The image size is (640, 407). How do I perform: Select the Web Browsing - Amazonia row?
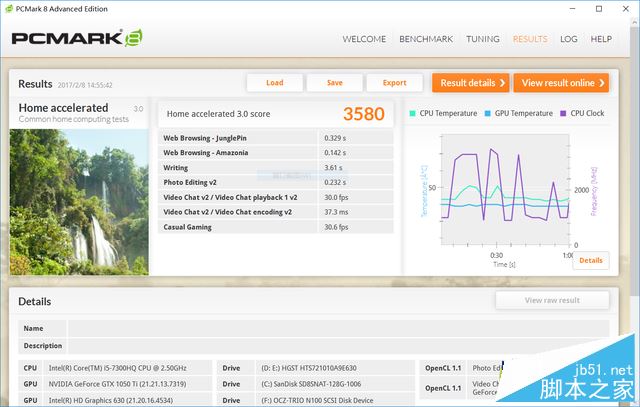point(276,153)
